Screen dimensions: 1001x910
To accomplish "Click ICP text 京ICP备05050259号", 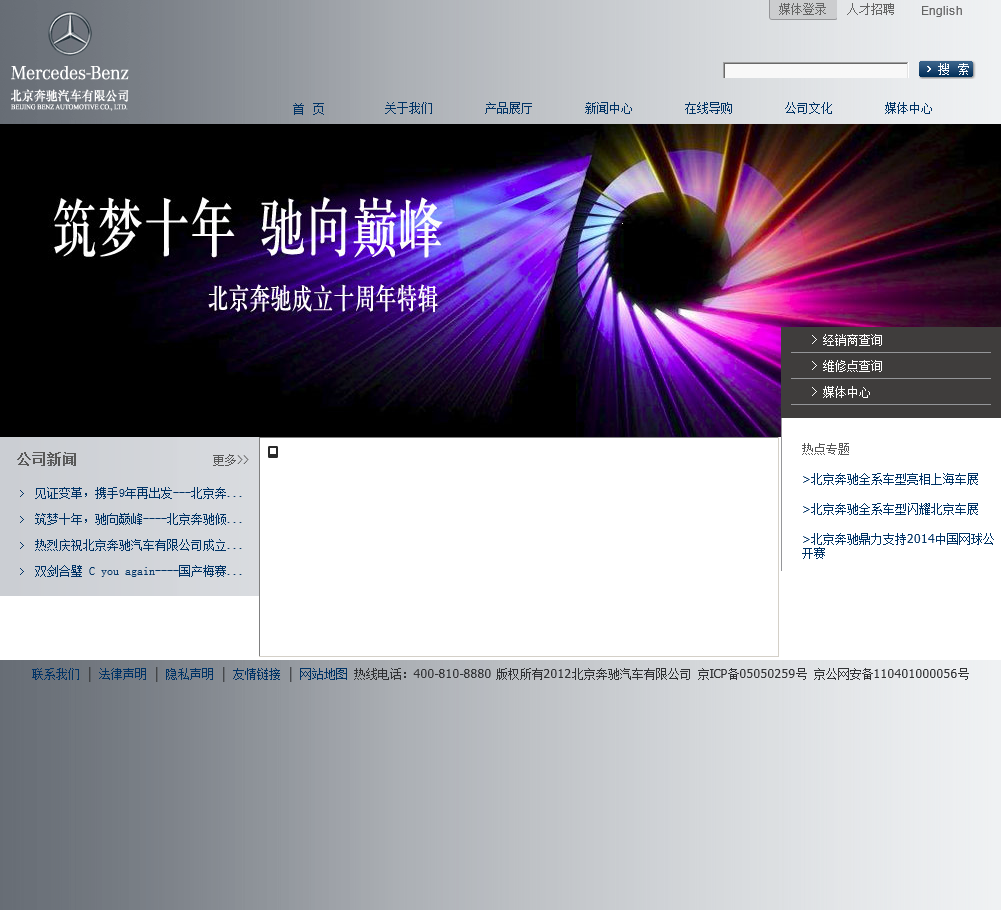I will (x=752, y=674).
